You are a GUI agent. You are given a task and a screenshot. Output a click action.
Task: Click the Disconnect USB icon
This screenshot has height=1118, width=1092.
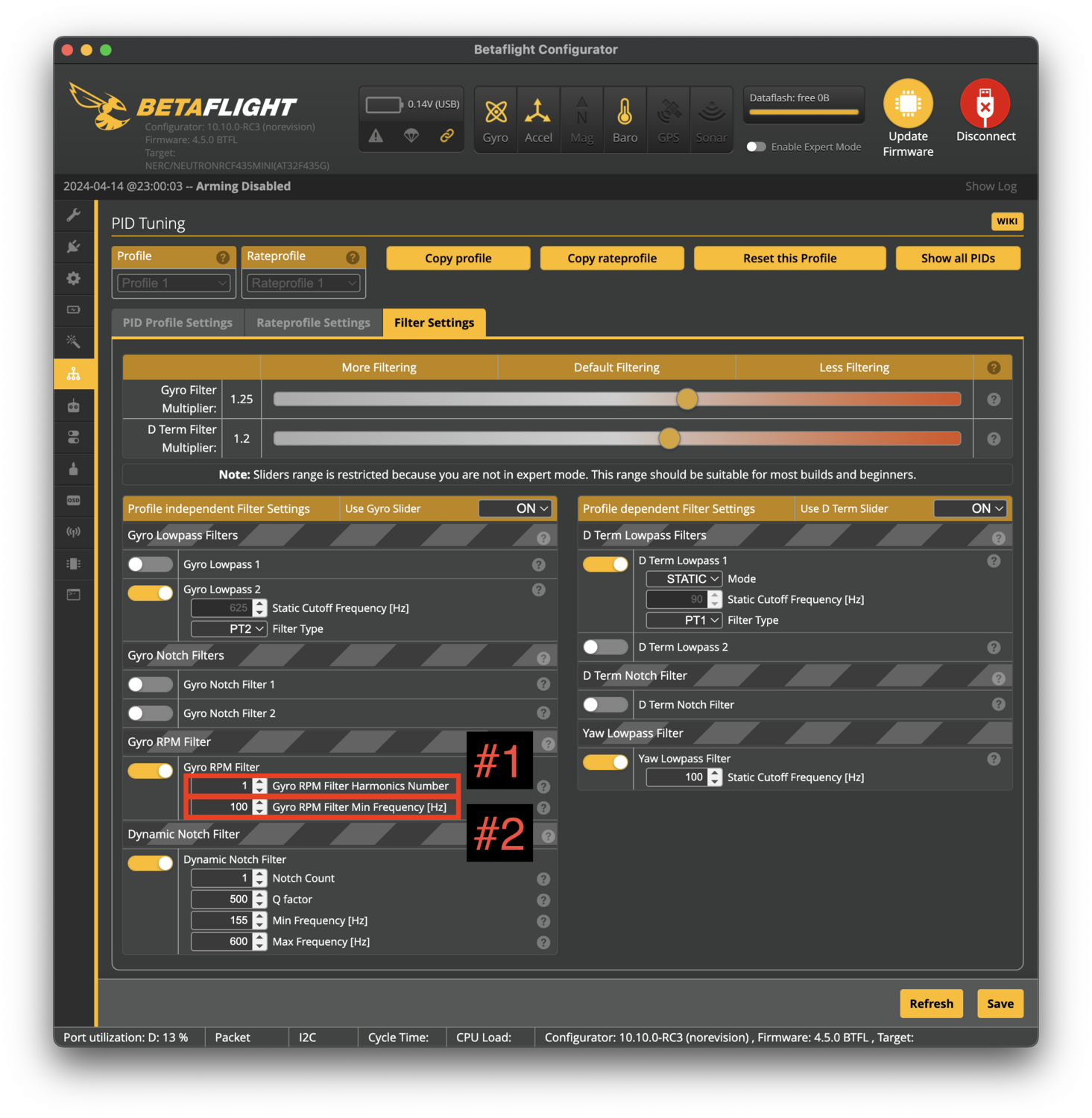(x=985, y=104)
